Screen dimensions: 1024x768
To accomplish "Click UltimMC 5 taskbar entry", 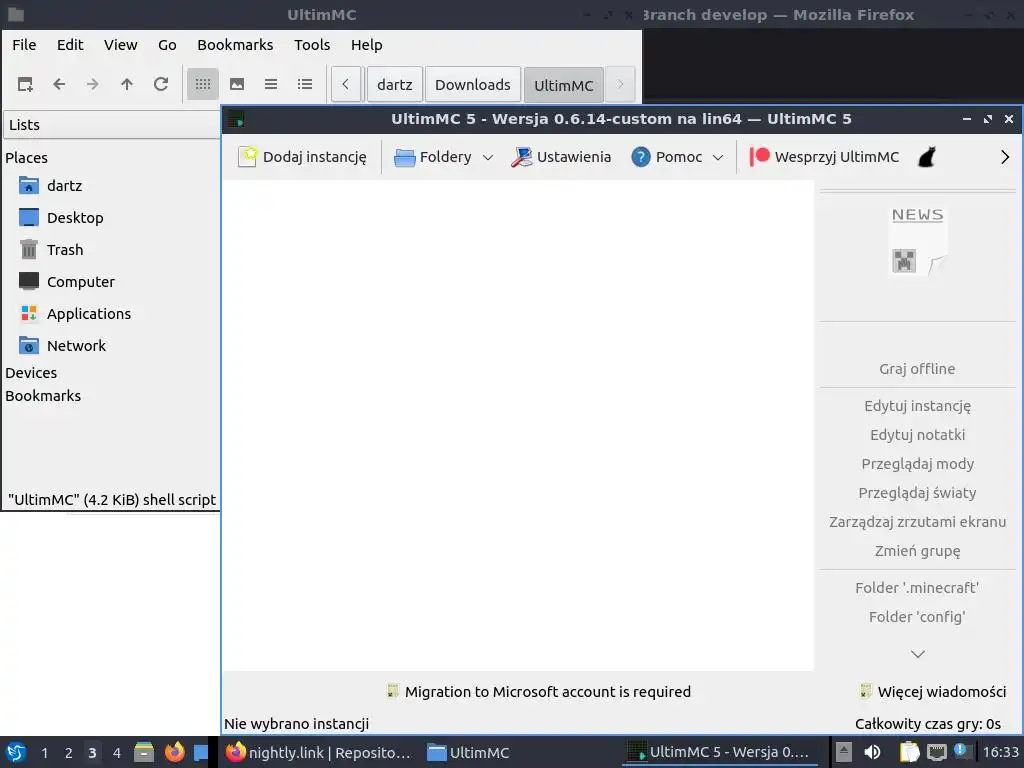I will point(718,753).
